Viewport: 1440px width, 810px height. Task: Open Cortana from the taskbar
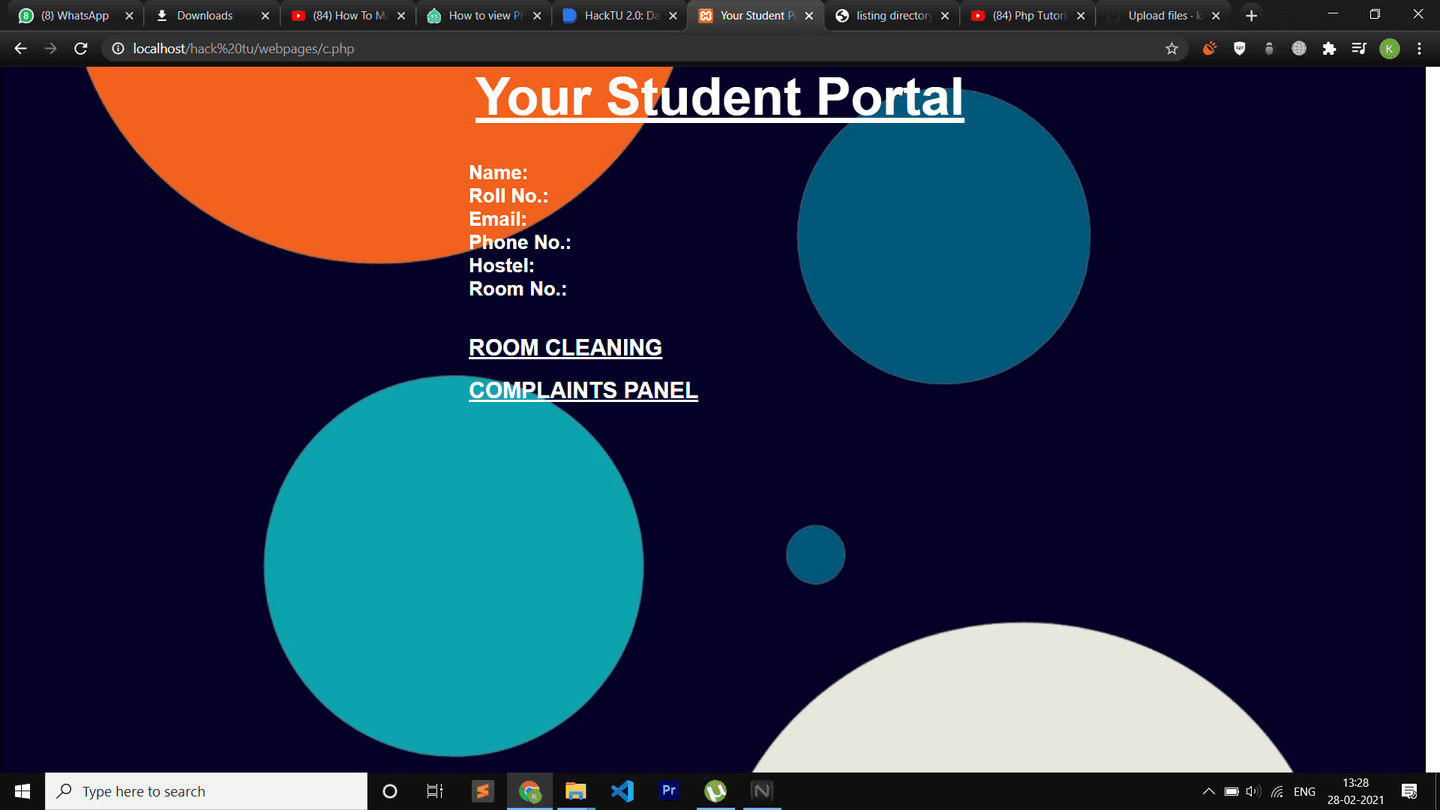click(x=390, y=791)
